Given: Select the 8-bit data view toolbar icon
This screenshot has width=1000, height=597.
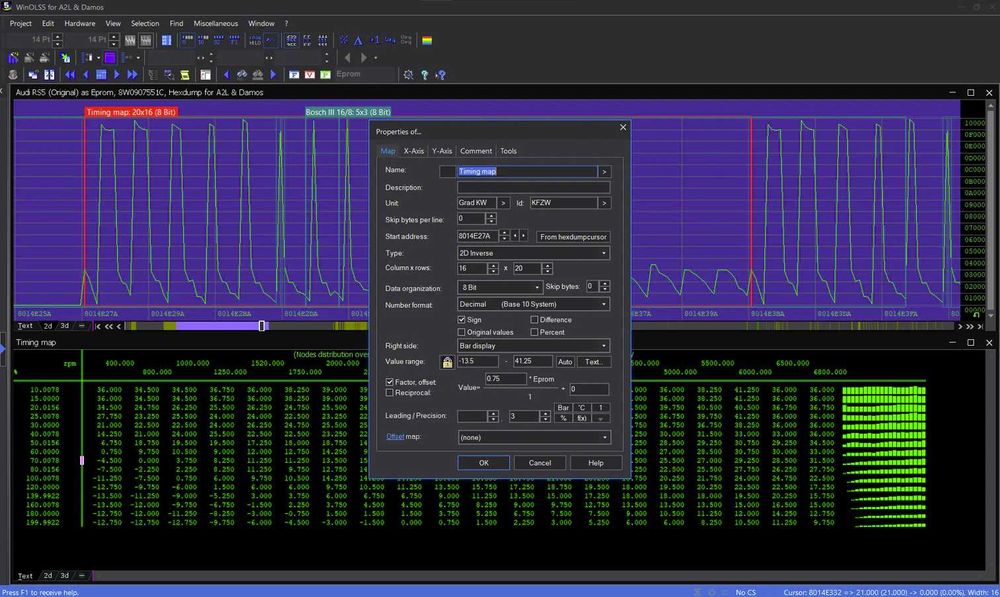Looking at the screenshot, I should (188, 40).
